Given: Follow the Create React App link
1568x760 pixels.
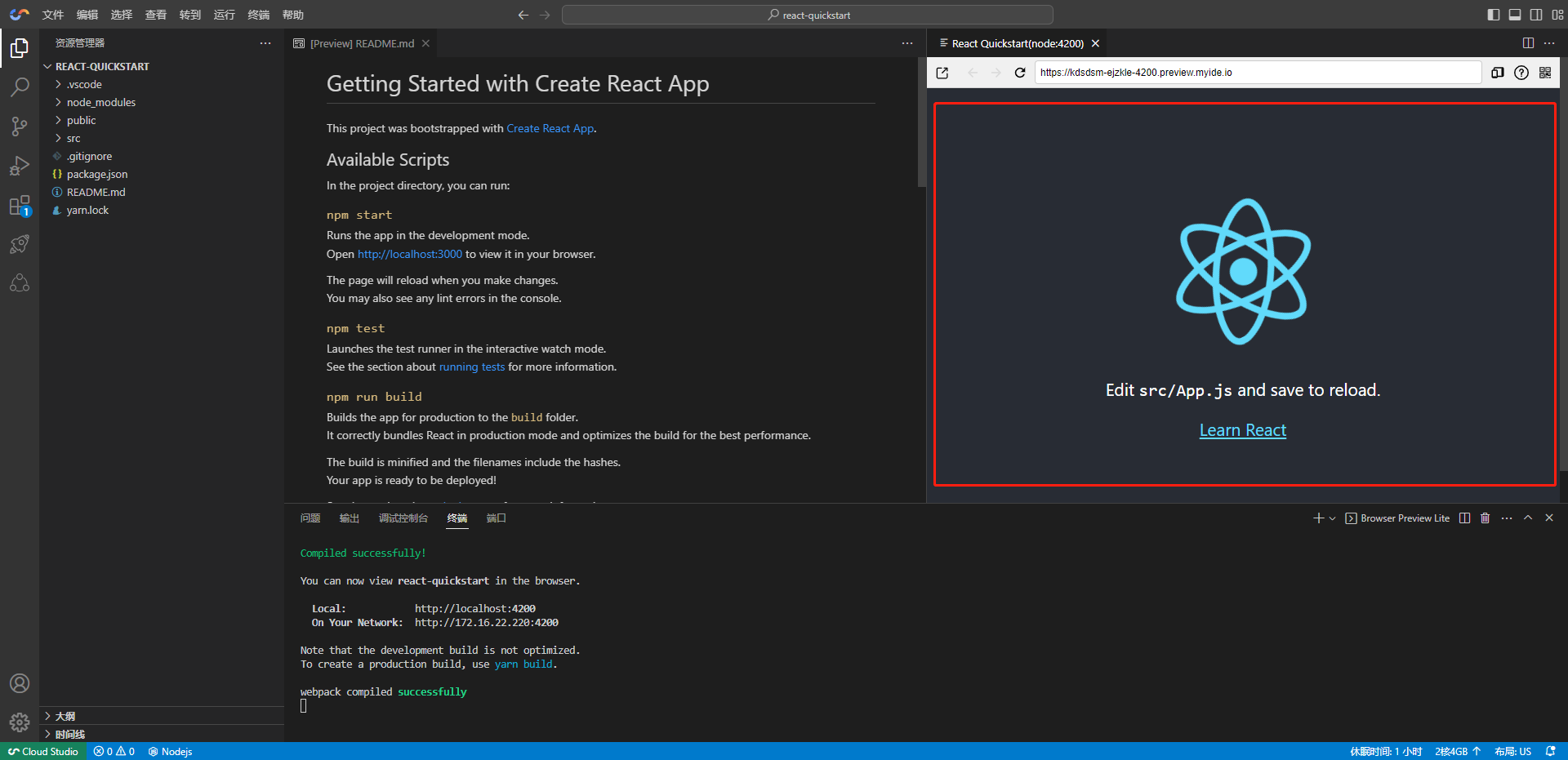Looking at the screenshot, I should tap(550, 128).
